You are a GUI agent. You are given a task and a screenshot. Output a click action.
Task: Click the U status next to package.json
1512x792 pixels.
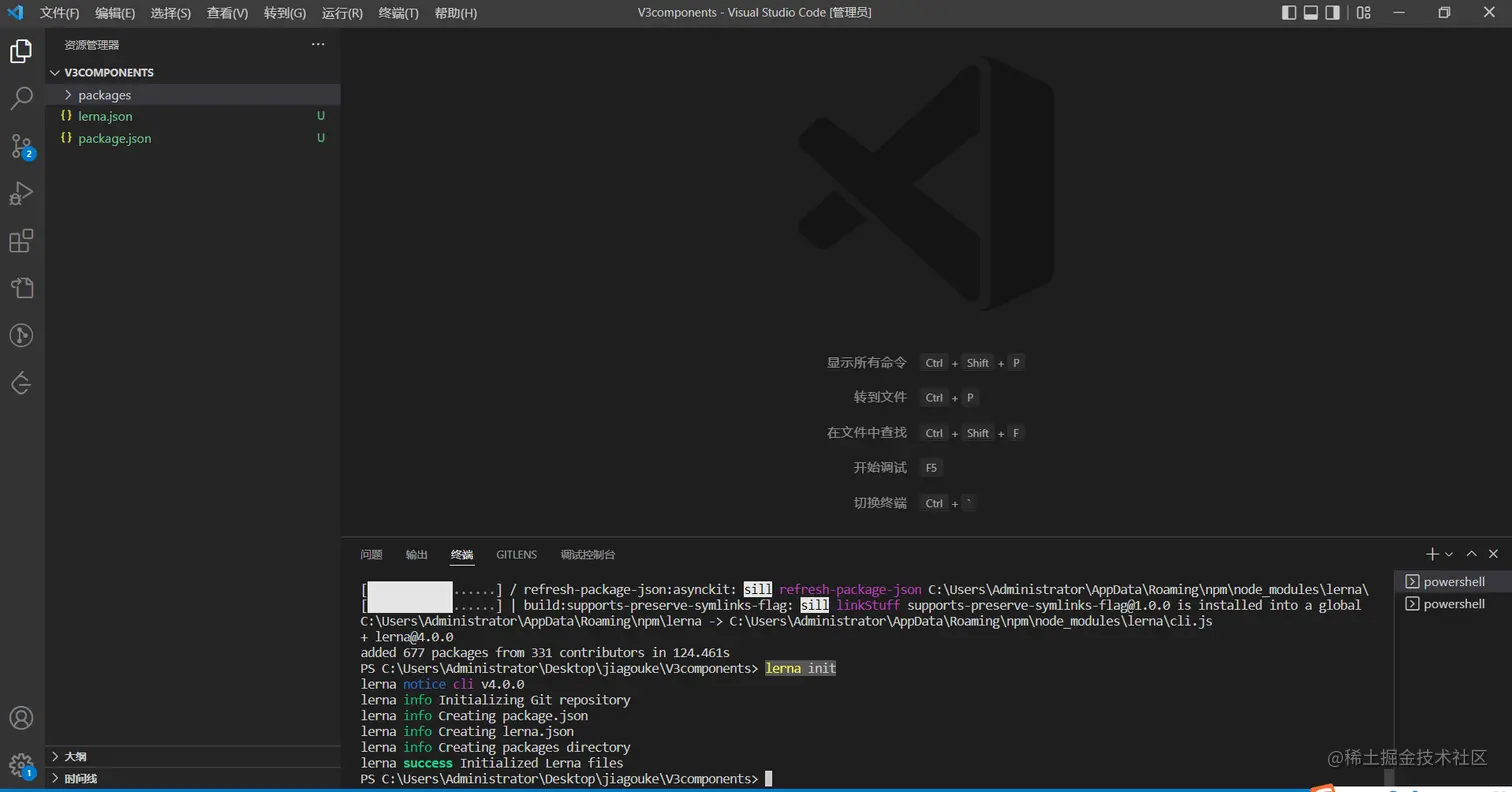321,138
